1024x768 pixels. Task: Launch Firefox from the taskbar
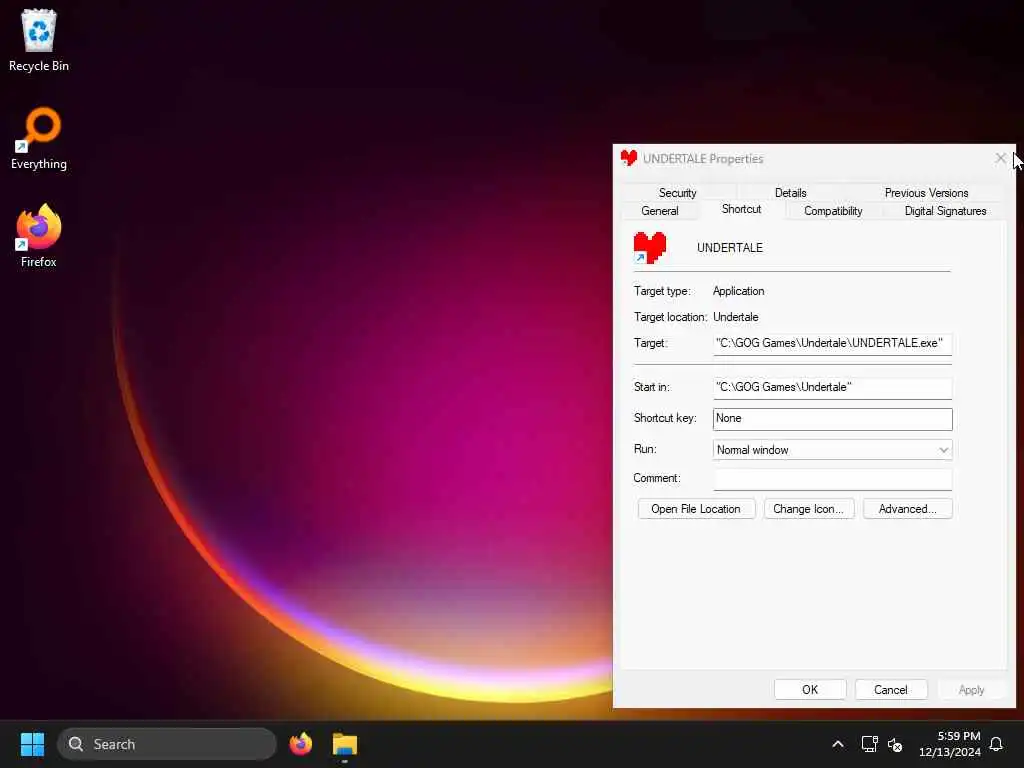point(300,744)
